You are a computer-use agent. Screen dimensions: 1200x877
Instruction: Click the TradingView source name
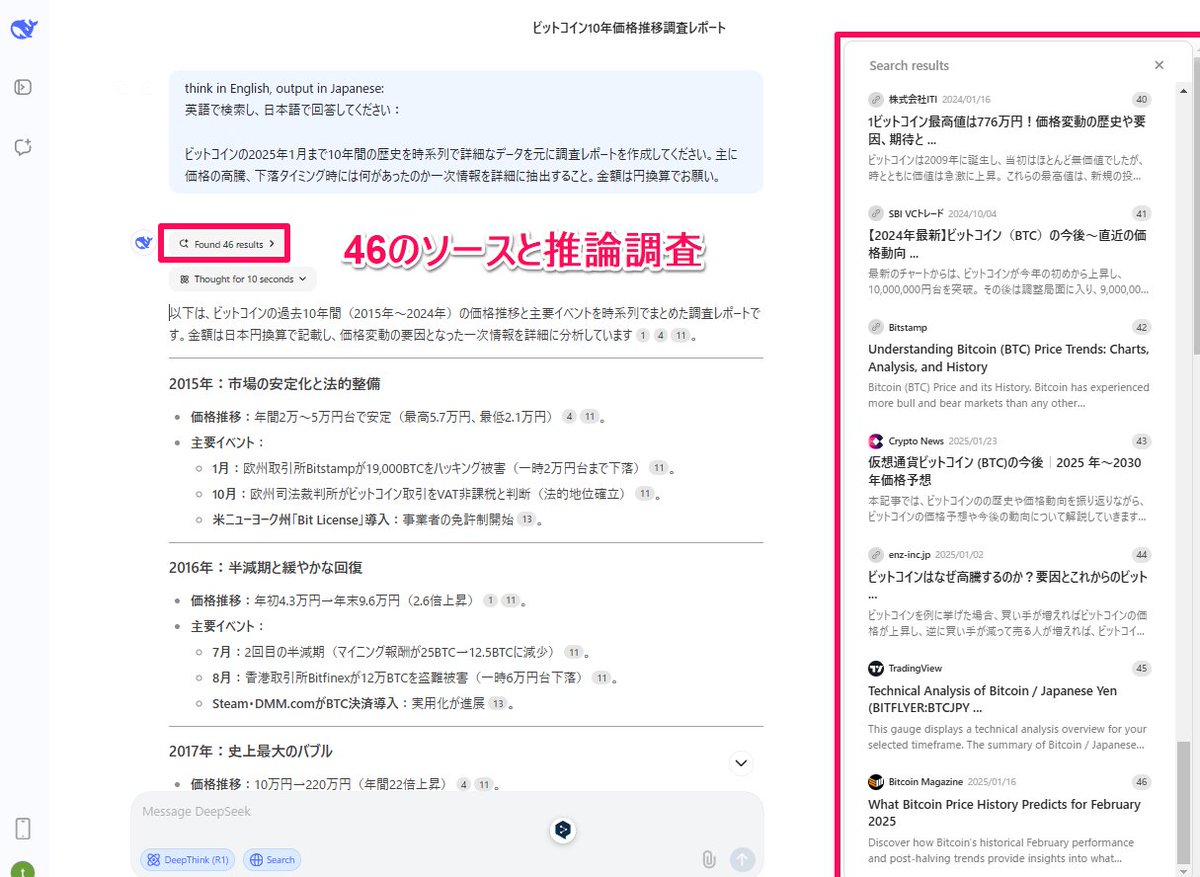915,668
